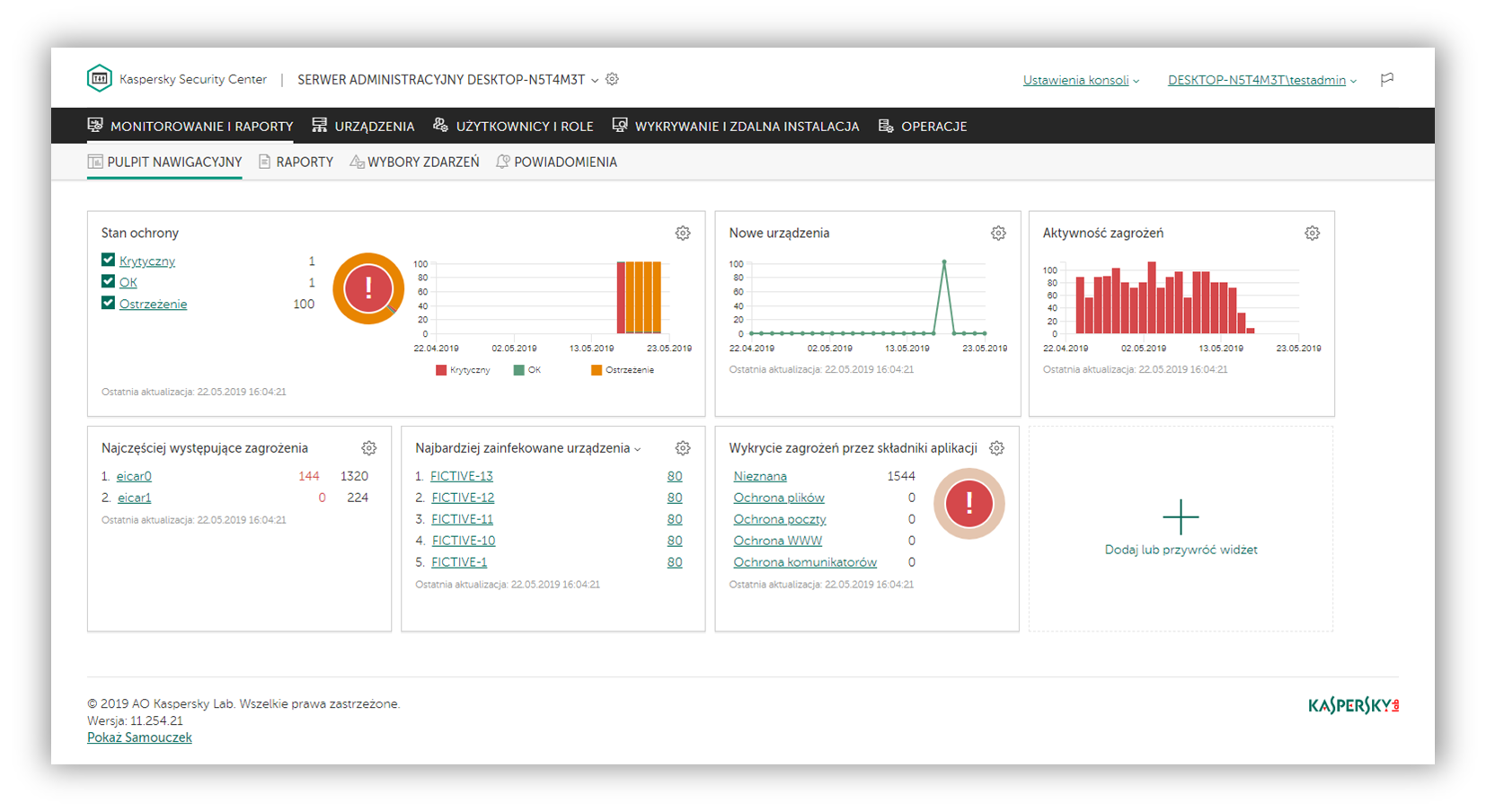This screenshot has width=1486, height=812.
Task: Open the Ochrona plików link
Action: (x=779, y=498)
